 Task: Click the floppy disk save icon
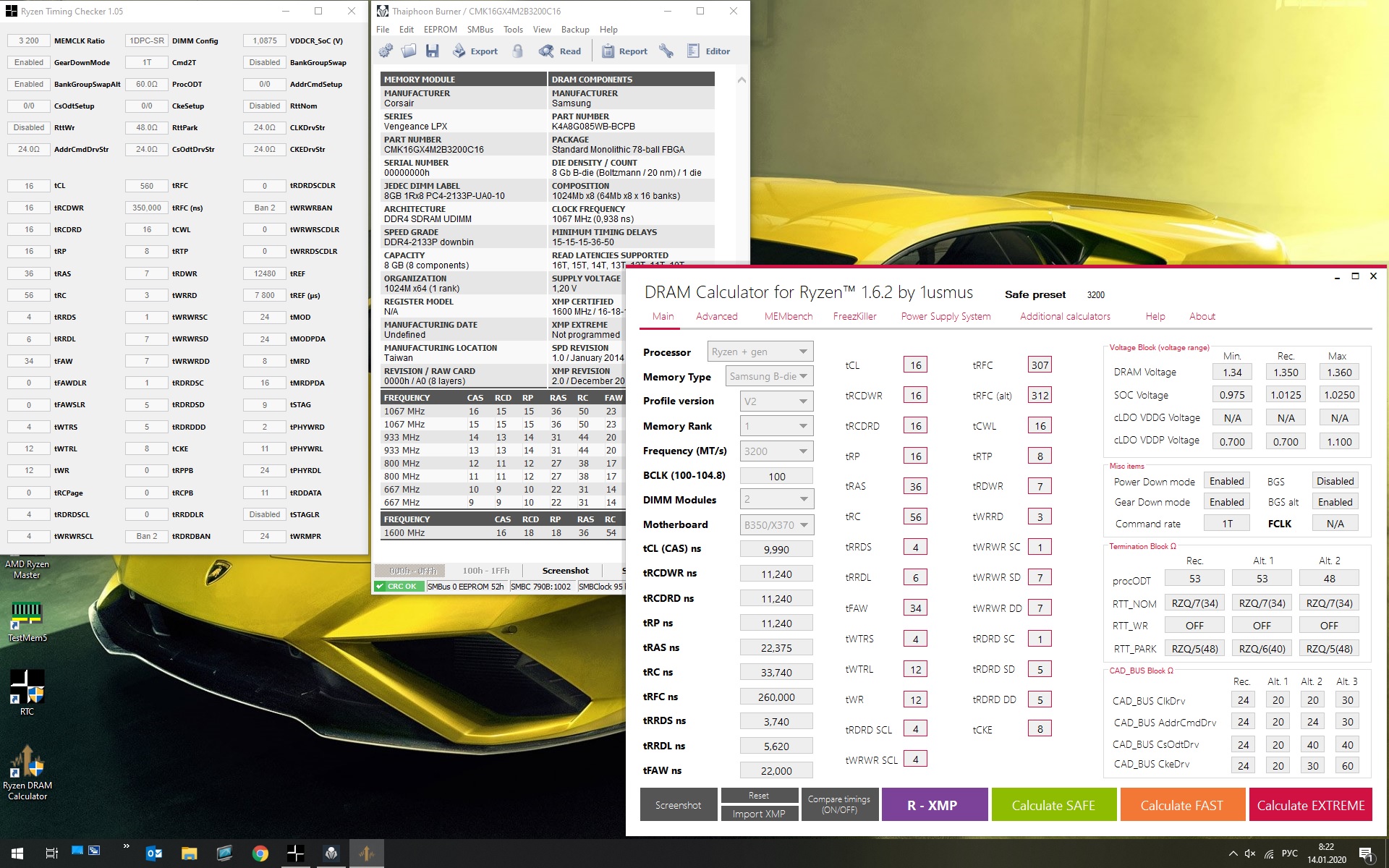pyautogui.click(x=433, y=51)
